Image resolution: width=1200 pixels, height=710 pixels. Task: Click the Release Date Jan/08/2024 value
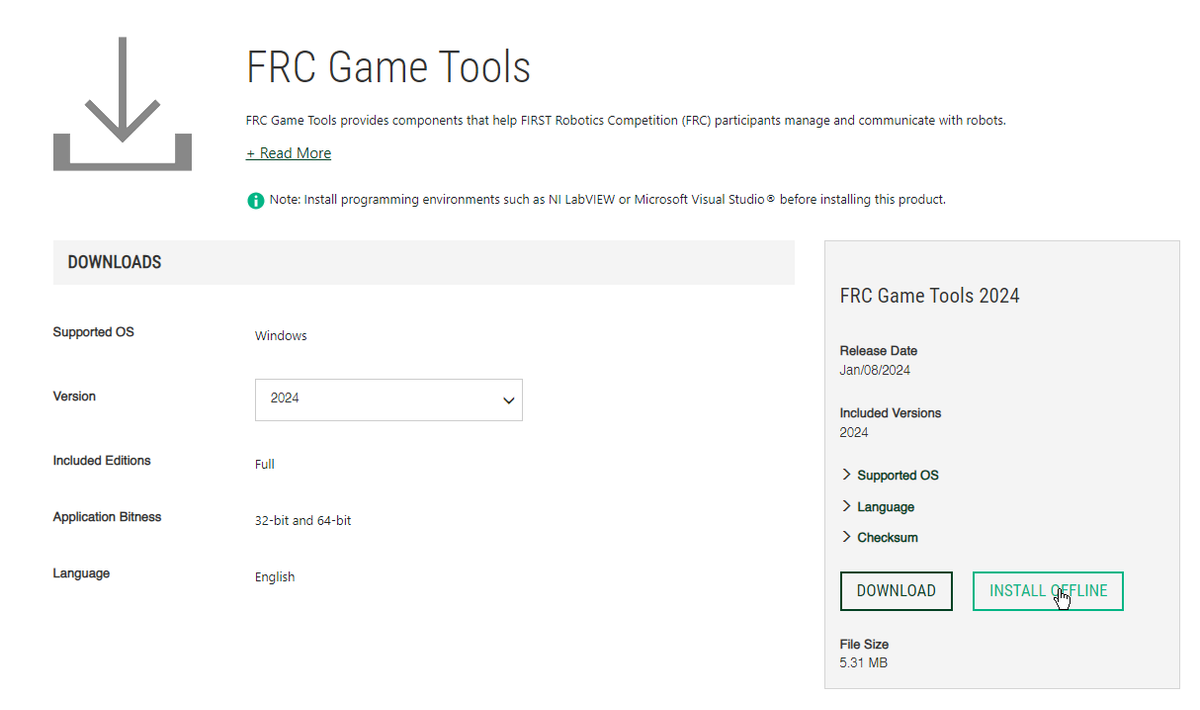click(875, 370)
